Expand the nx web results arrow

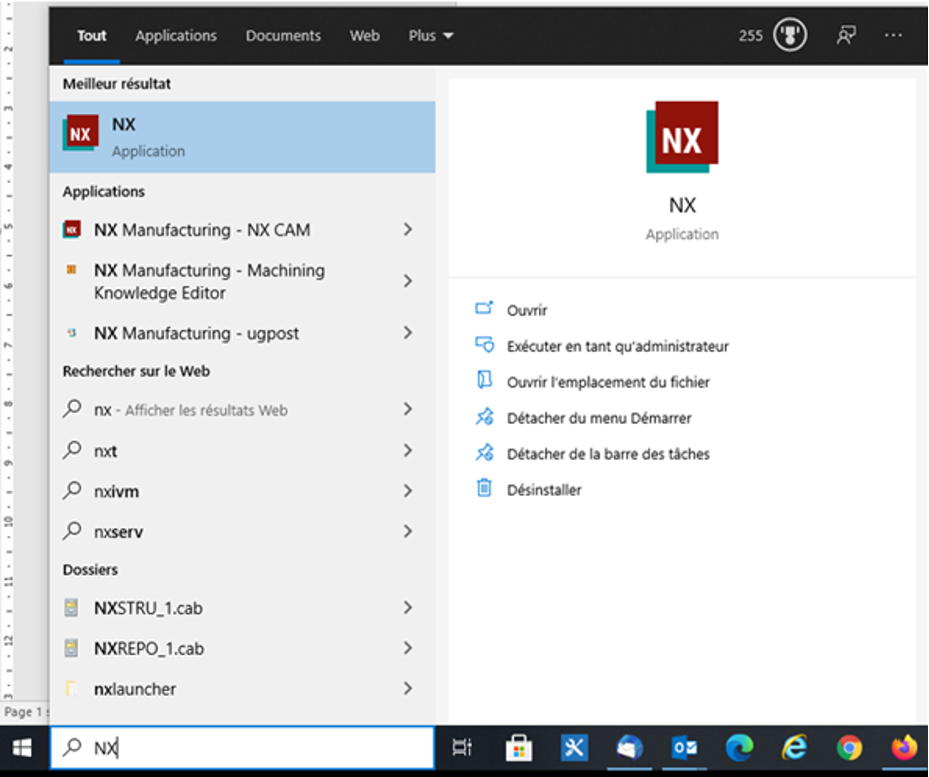click(x=408, y=409)
